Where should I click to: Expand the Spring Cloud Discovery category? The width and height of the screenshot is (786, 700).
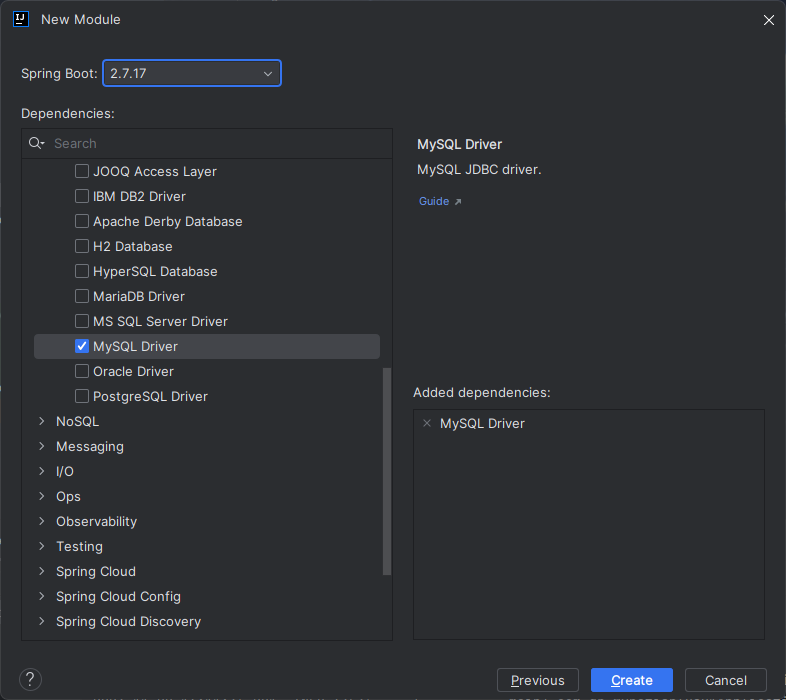42,621
